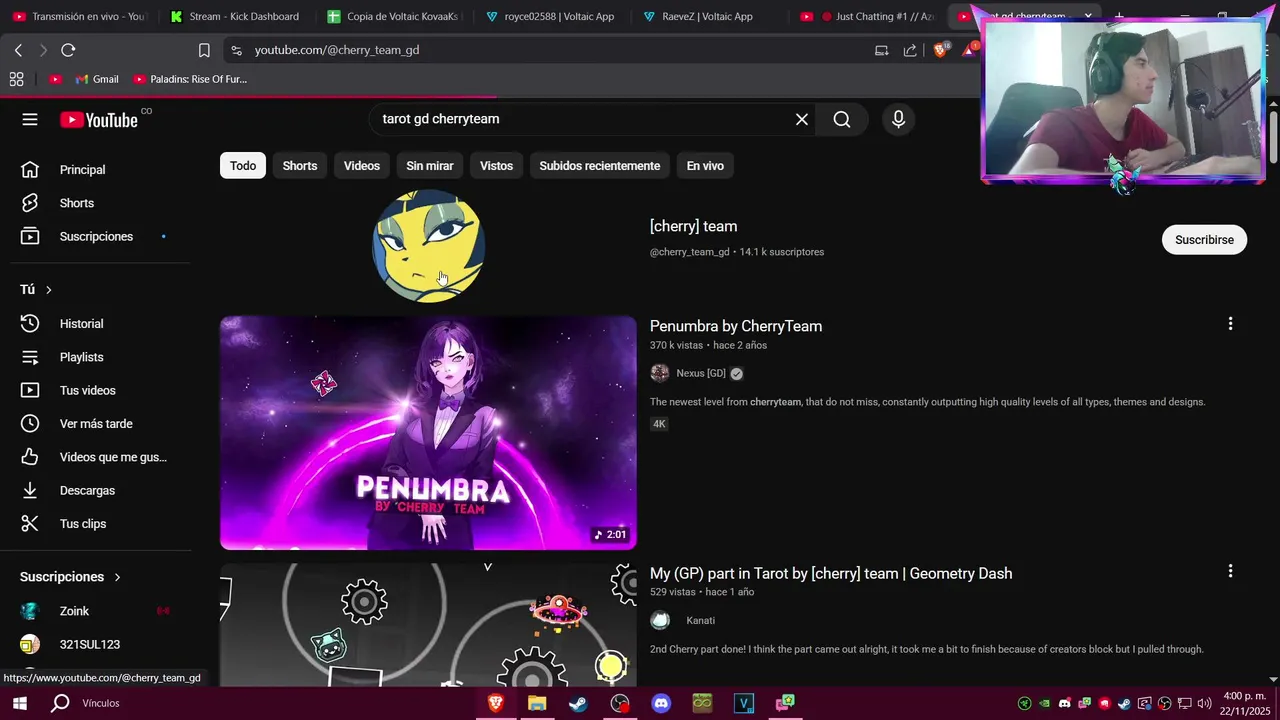
Task: Open Ver más tarde list
Action: click(95, 424)
